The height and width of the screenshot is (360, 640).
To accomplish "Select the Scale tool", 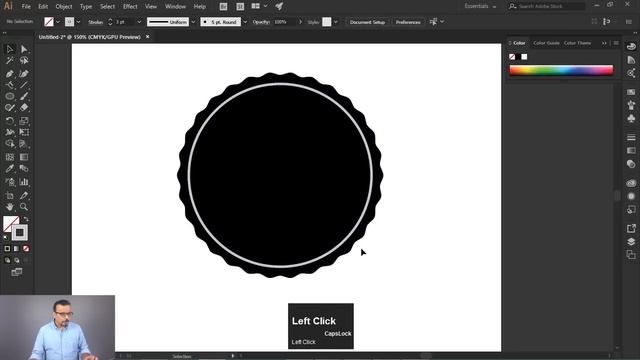I will (24, 121).
